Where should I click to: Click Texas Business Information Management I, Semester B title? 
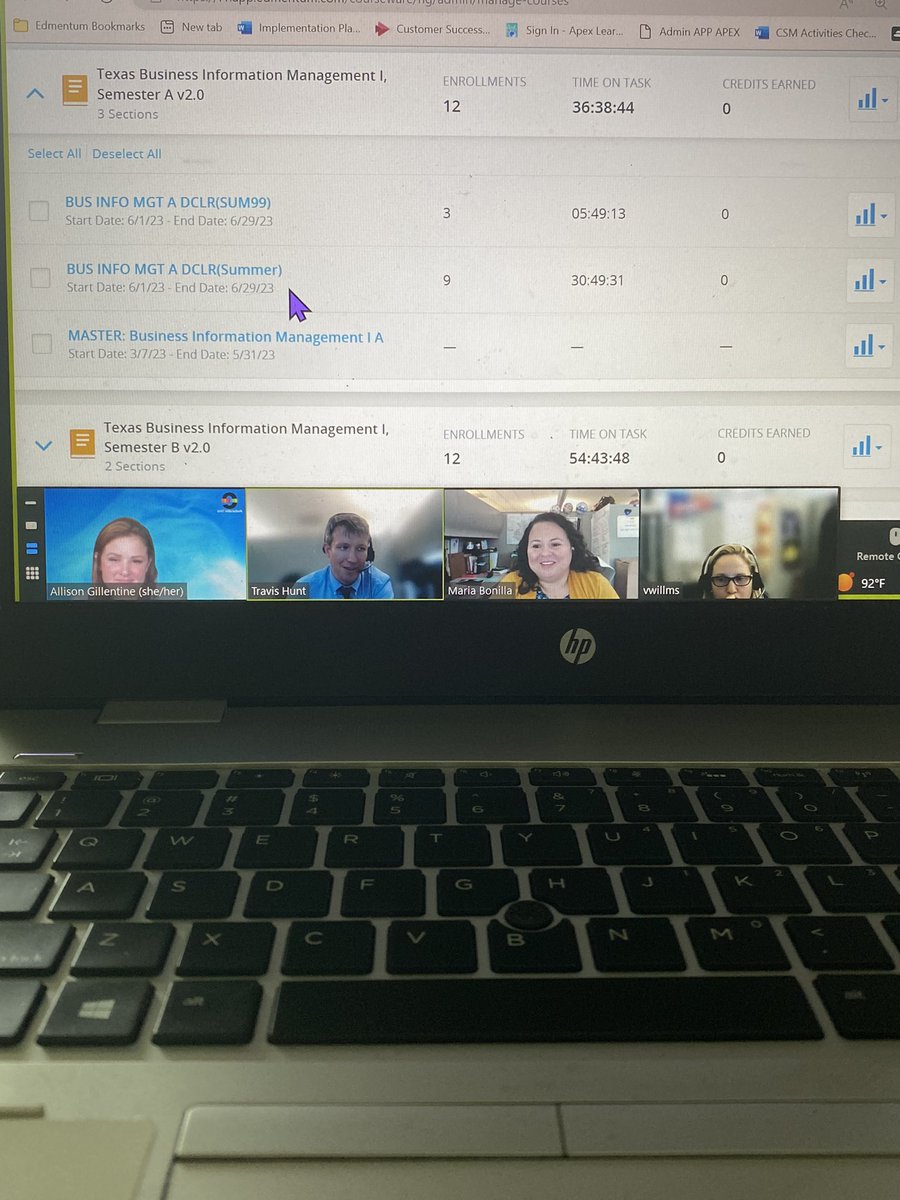click(x=247, y=438)
